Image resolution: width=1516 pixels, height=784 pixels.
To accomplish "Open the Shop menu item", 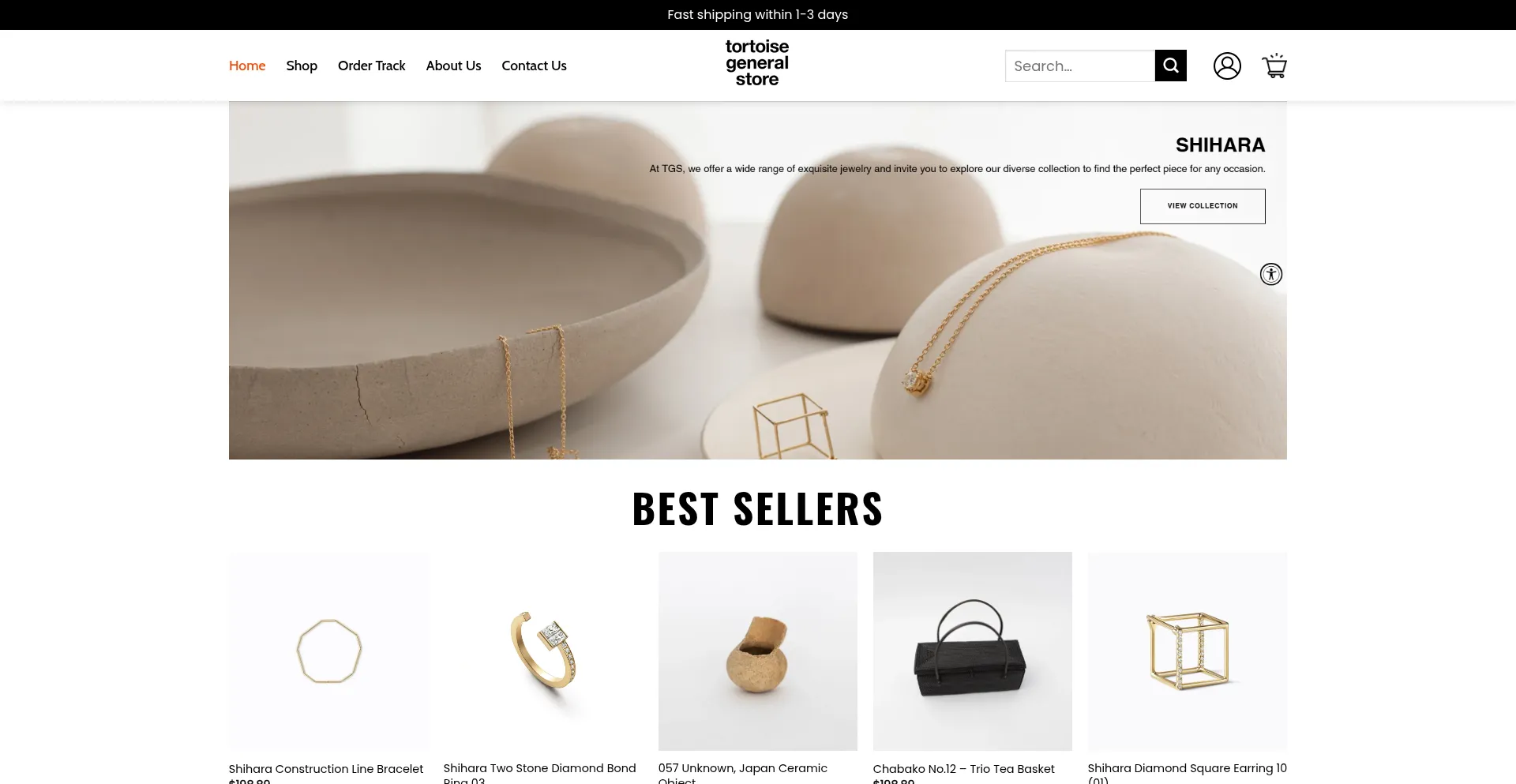I will tap(302, 66).
